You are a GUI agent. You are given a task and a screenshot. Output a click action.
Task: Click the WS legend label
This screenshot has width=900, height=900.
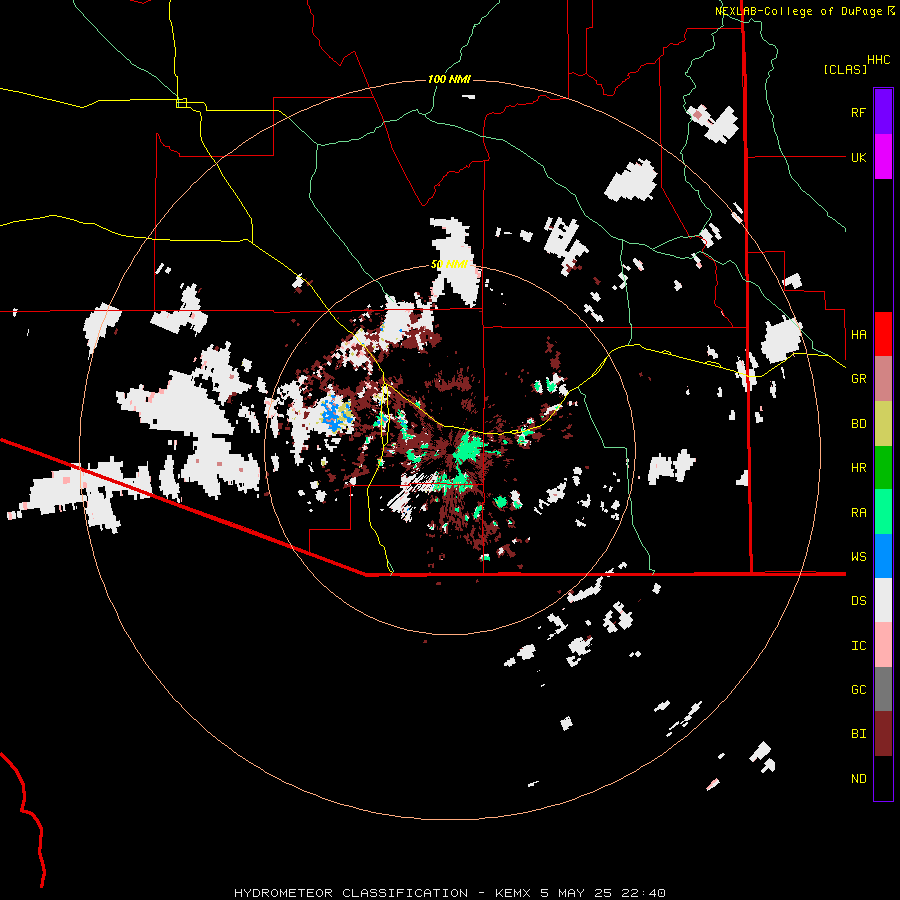858,557
